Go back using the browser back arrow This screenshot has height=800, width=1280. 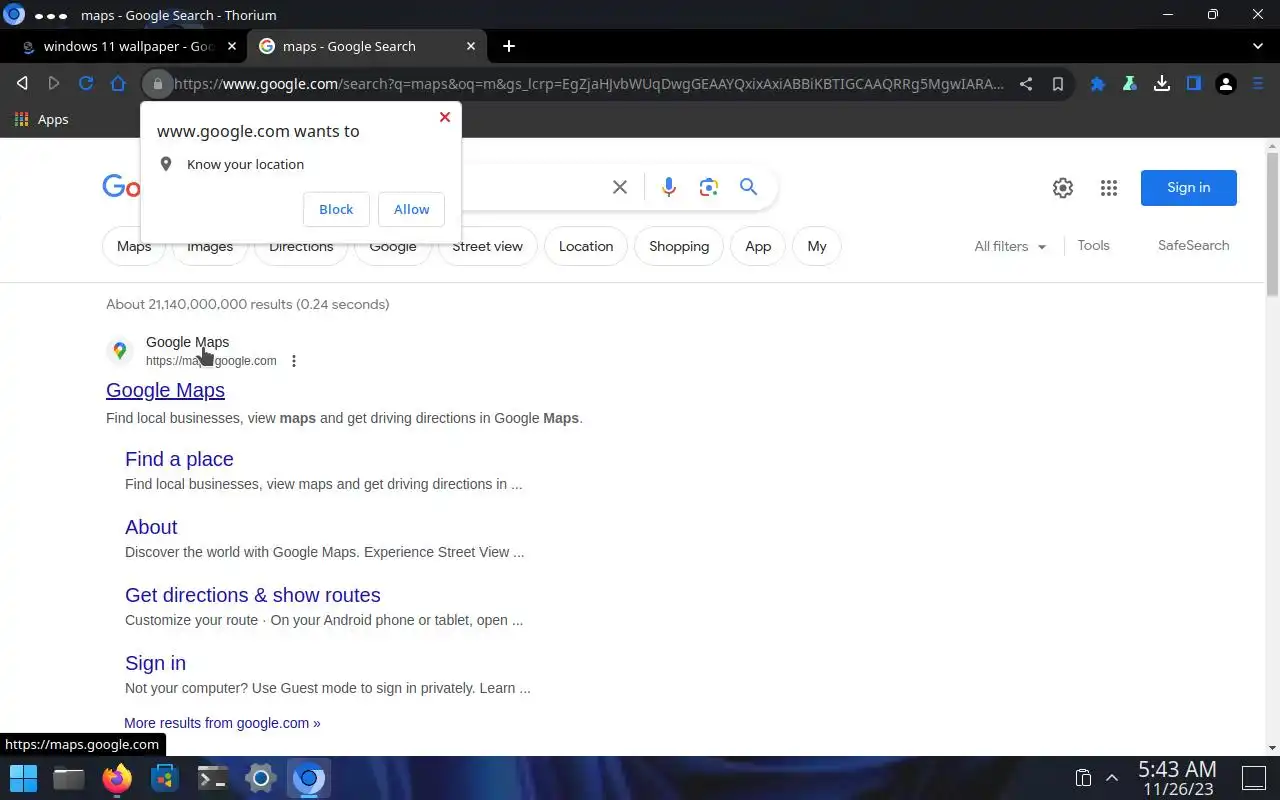(x=22, y=84)
